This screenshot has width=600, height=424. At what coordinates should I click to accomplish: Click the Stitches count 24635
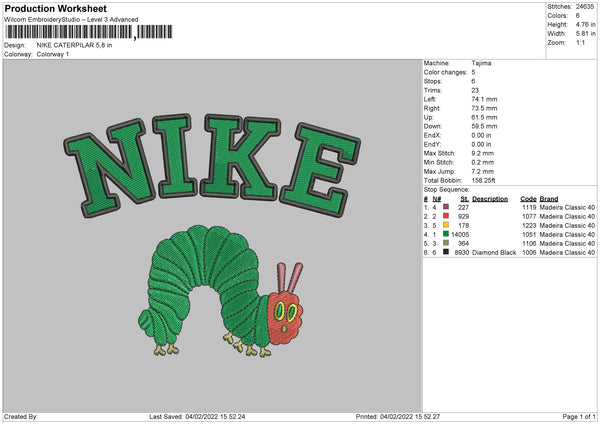click(x=585, y=7)
